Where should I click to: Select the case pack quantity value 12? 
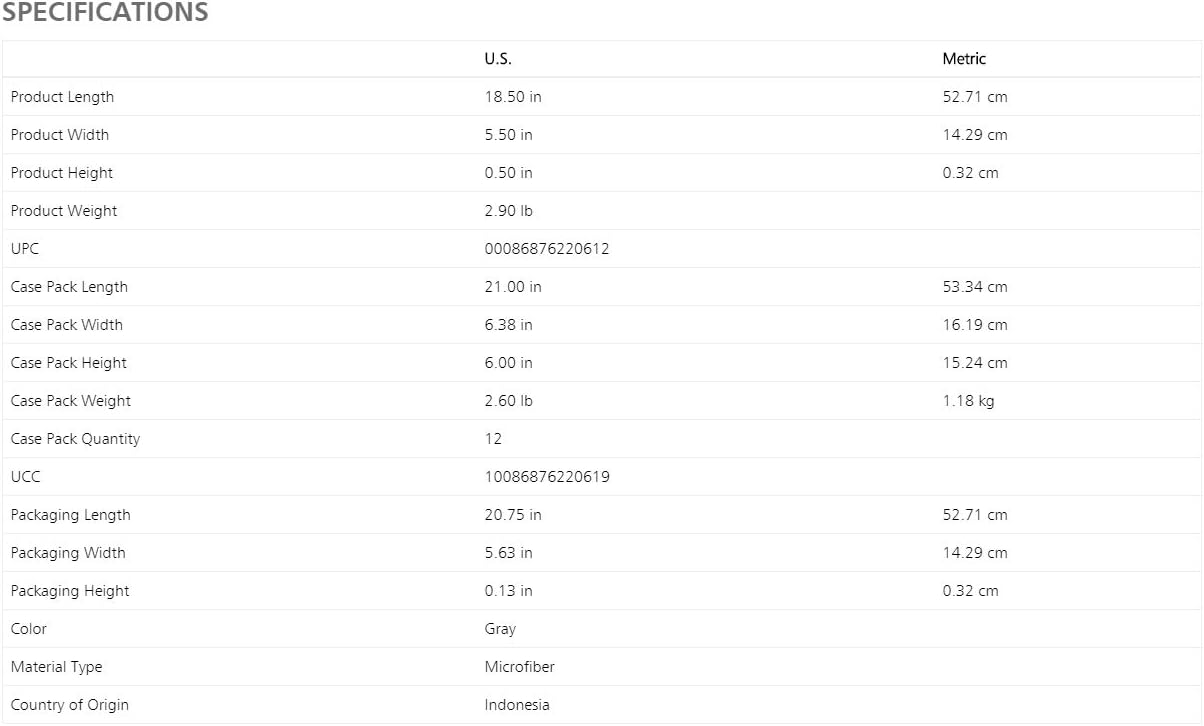point(493,439)
